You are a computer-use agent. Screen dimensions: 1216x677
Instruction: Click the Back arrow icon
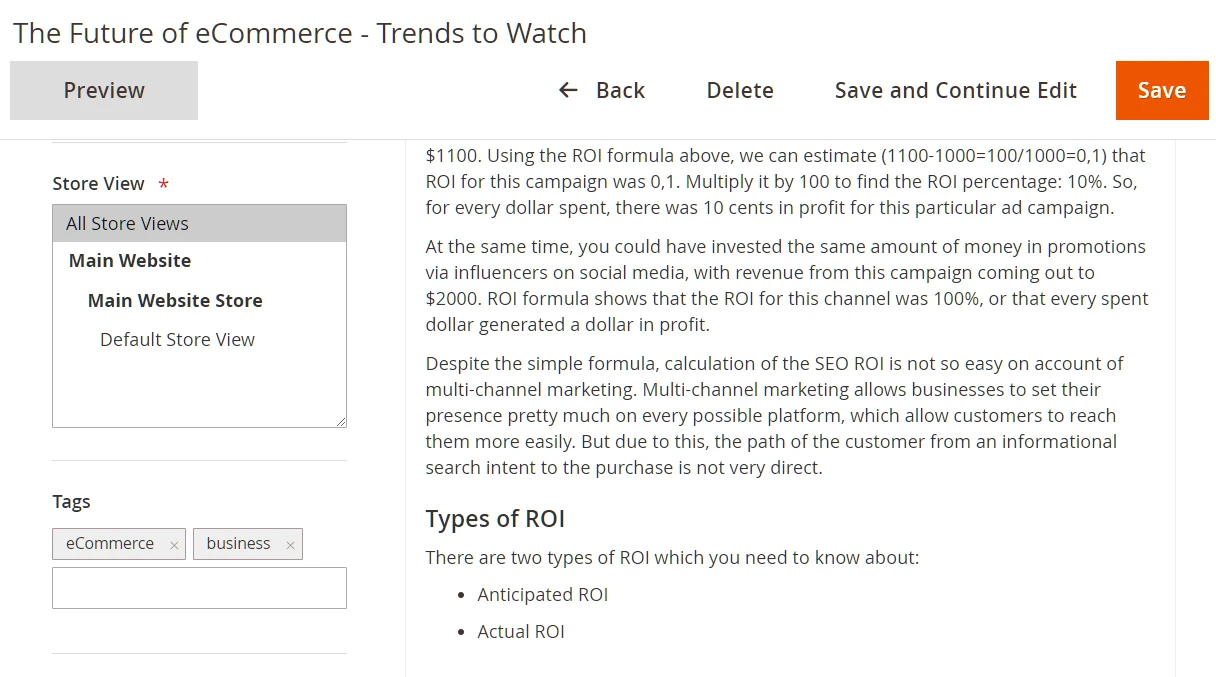568,90
